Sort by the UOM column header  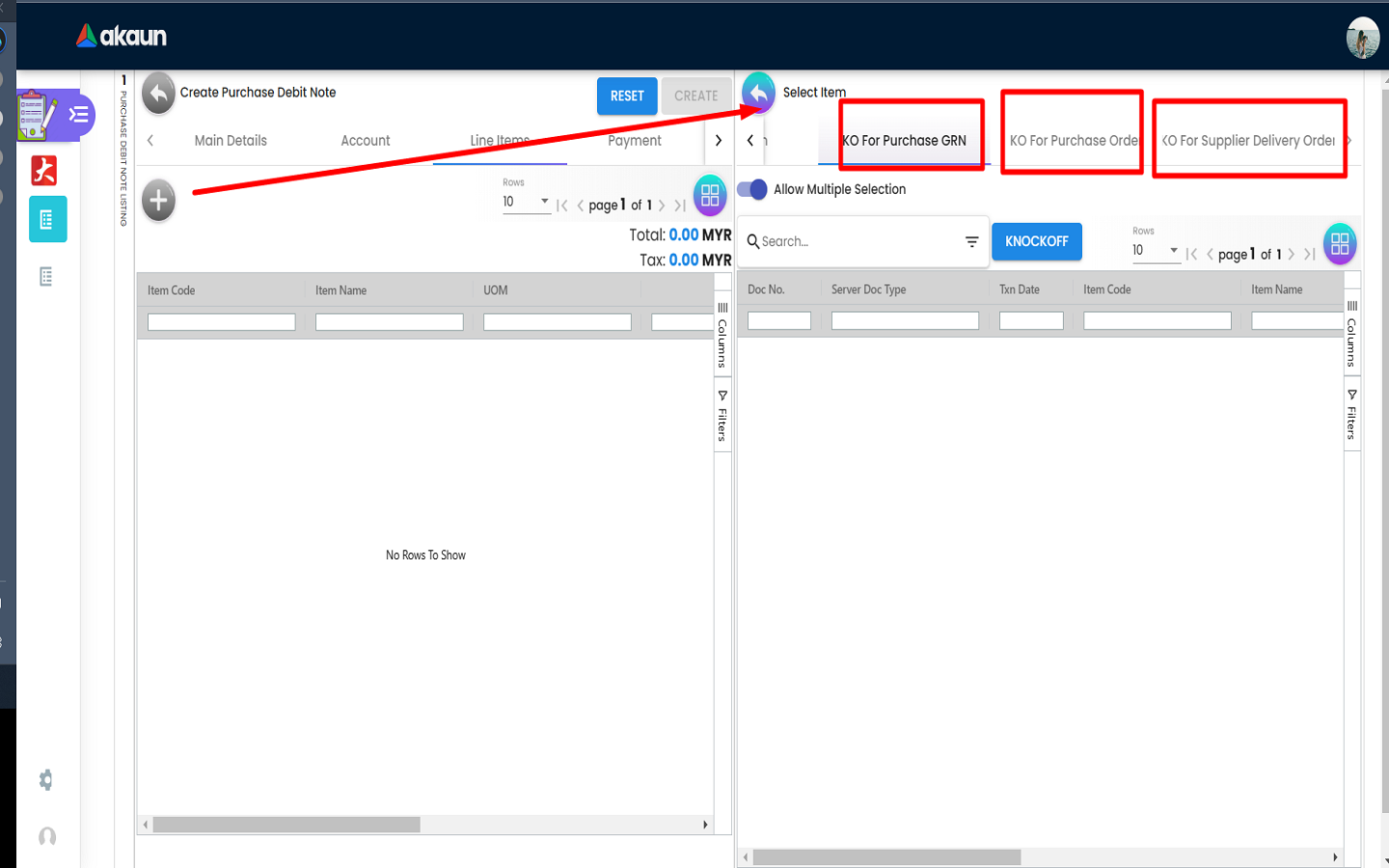(x=496, y=290)
